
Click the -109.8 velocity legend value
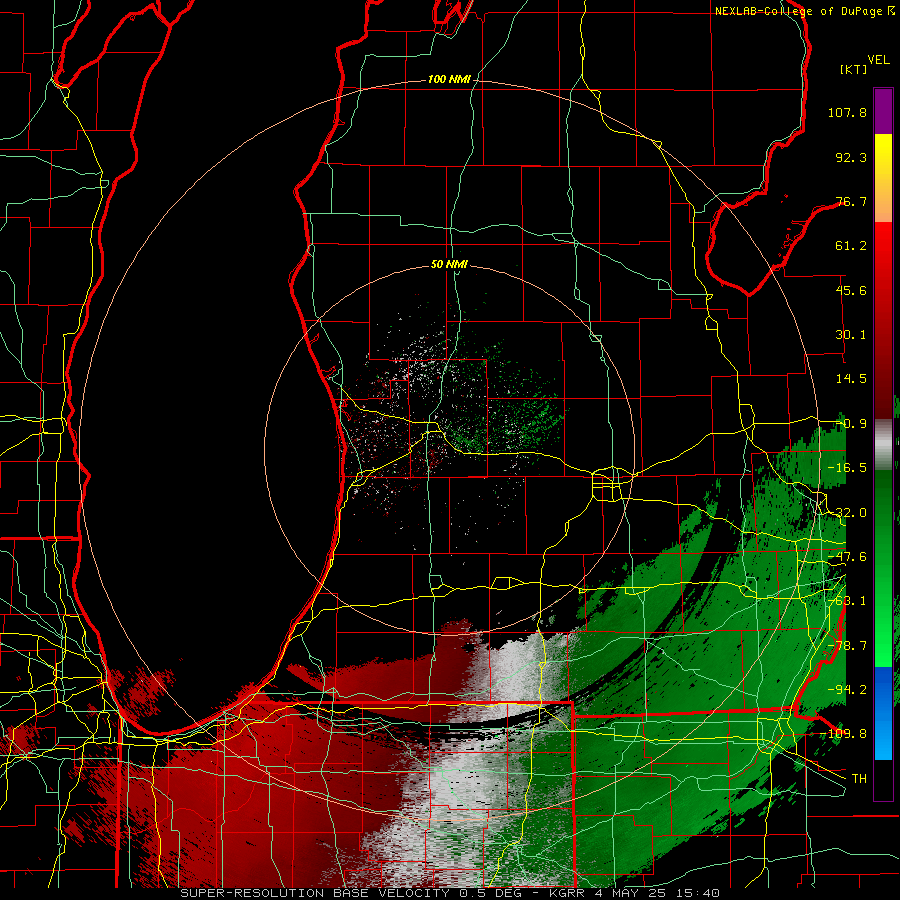[x=844, y=734]
